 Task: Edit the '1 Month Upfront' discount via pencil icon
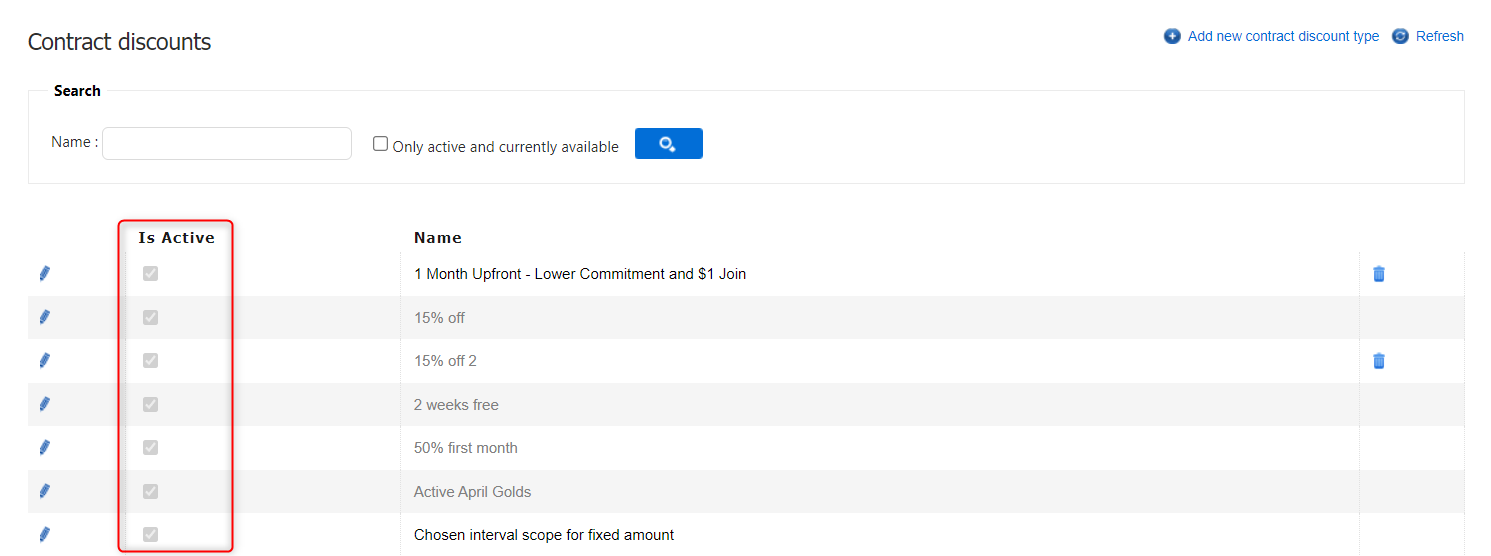click(x=45, y=274)
